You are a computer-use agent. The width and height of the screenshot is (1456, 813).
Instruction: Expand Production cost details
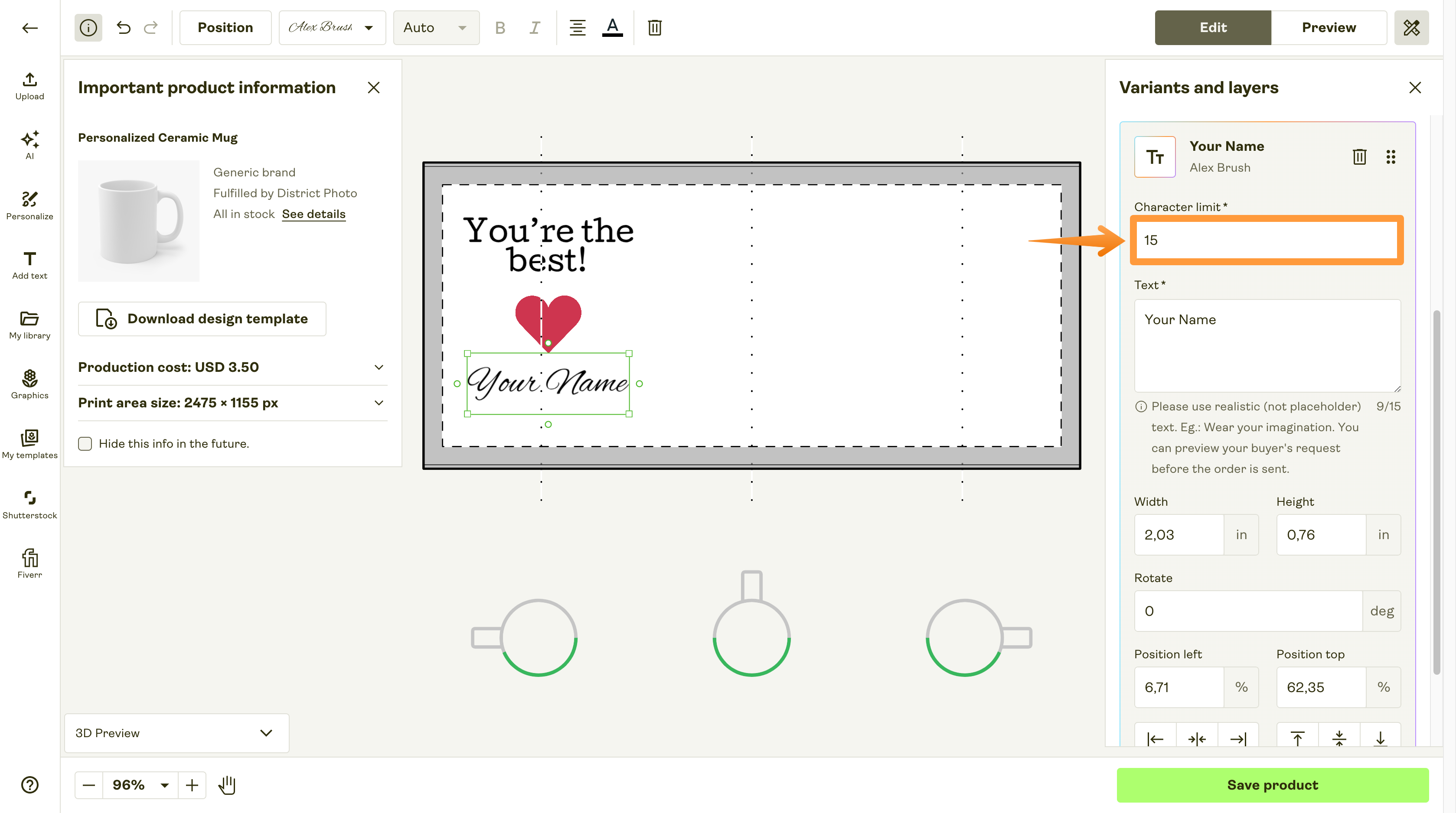(232, 367)
